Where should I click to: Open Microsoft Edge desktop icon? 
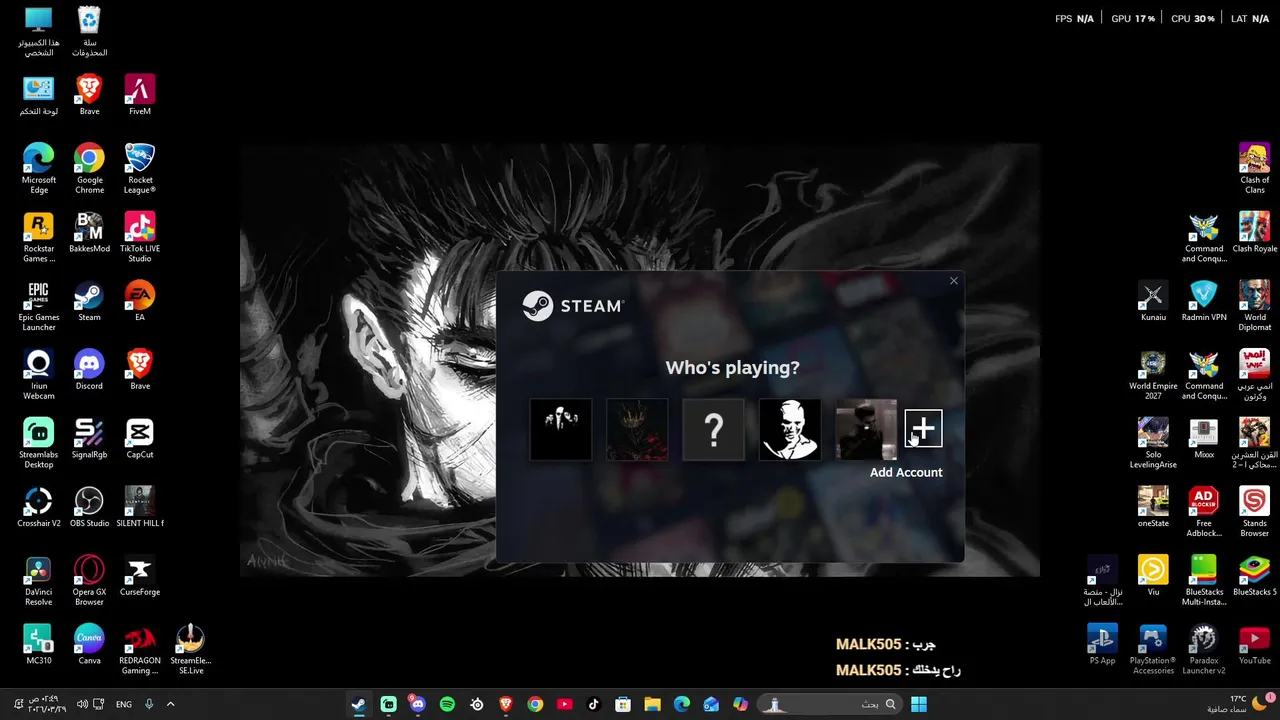coord(39,168)
